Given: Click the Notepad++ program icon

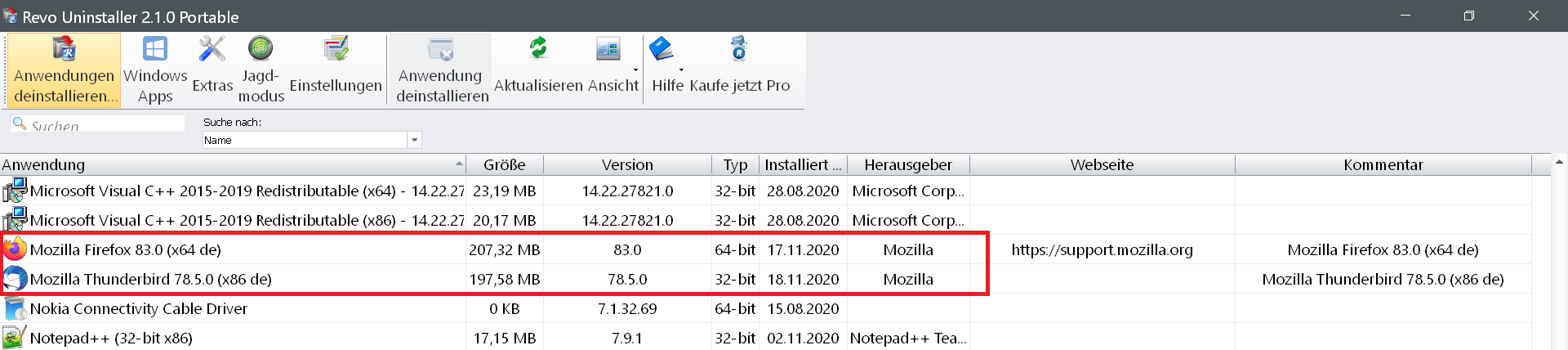Looking at the screenshot, I should click(x=15, y=338).
